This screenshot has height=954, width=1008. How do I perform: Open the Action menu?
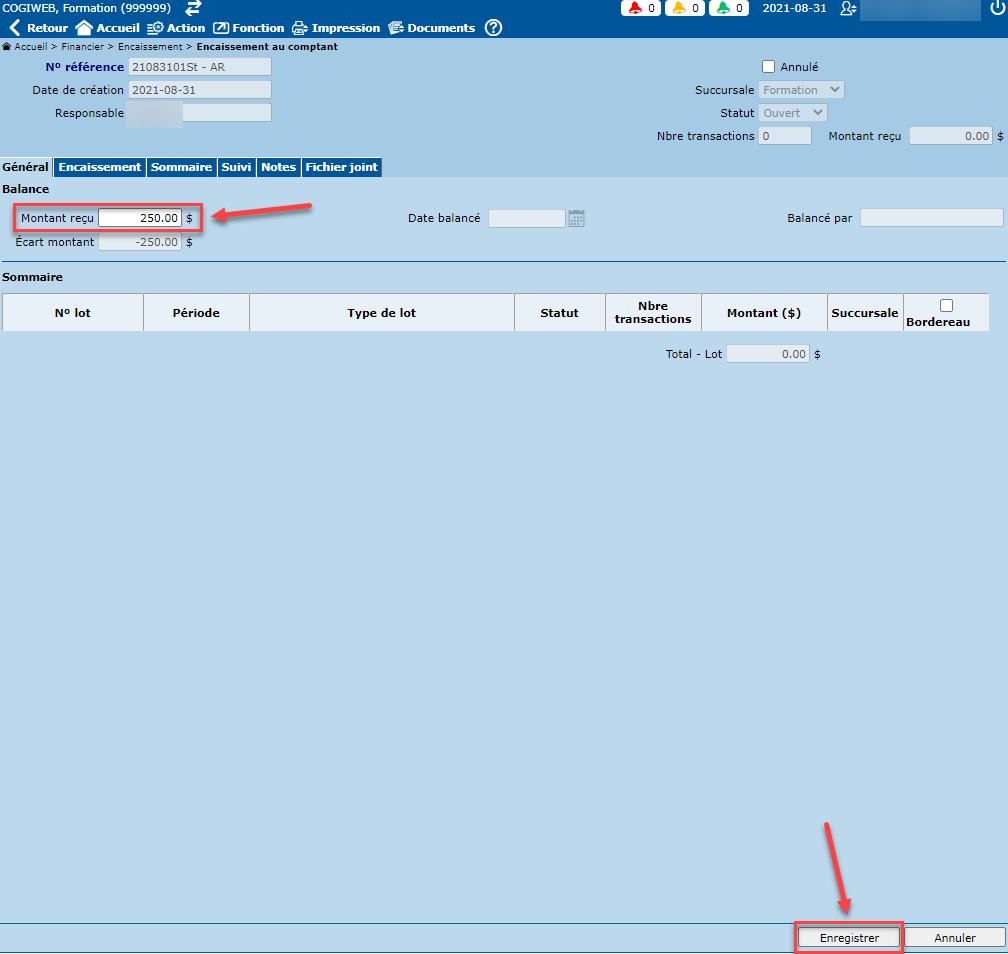tap(176, 28)
